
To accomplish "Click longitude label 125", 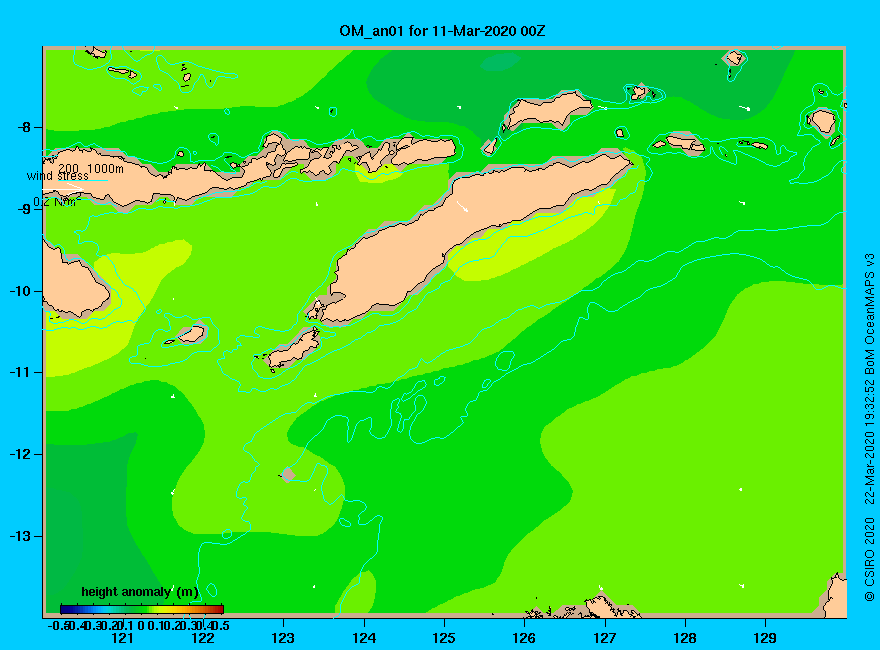I will 444,638.
